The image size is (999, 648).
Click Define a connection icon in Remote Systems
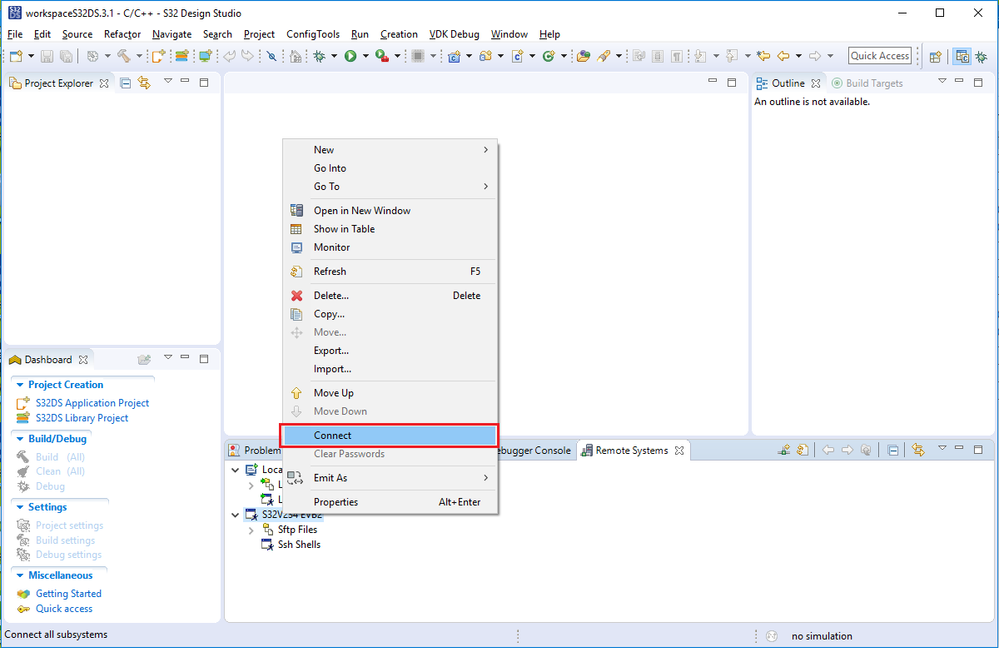coord(784,450)
